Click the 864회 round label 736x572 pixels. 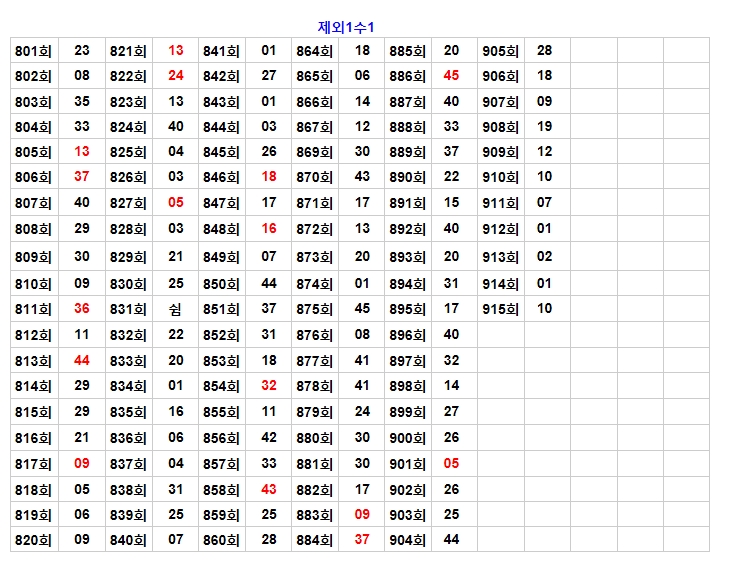point(315,51)
